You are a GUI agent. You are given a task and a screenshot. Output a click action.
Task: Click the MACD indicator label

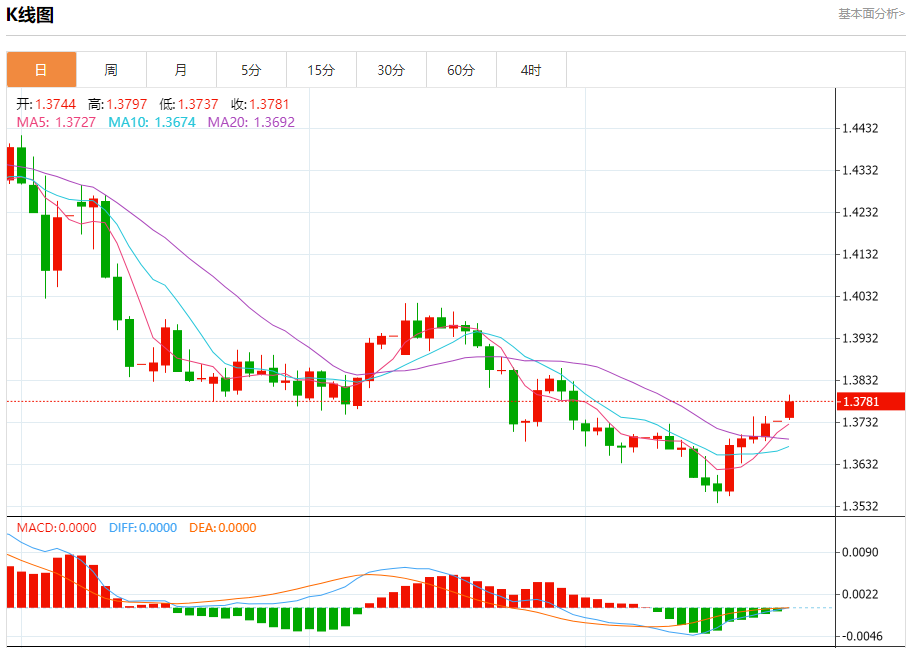point(56,527)
